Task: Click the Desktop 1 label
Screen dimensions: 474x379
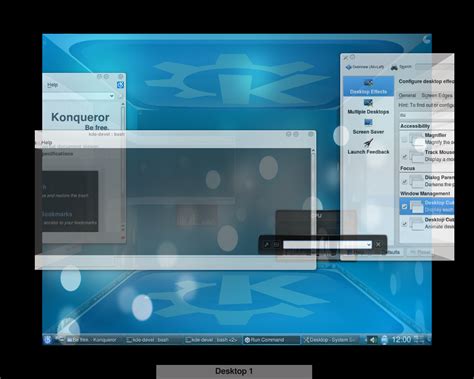Action: coord(234,371)
